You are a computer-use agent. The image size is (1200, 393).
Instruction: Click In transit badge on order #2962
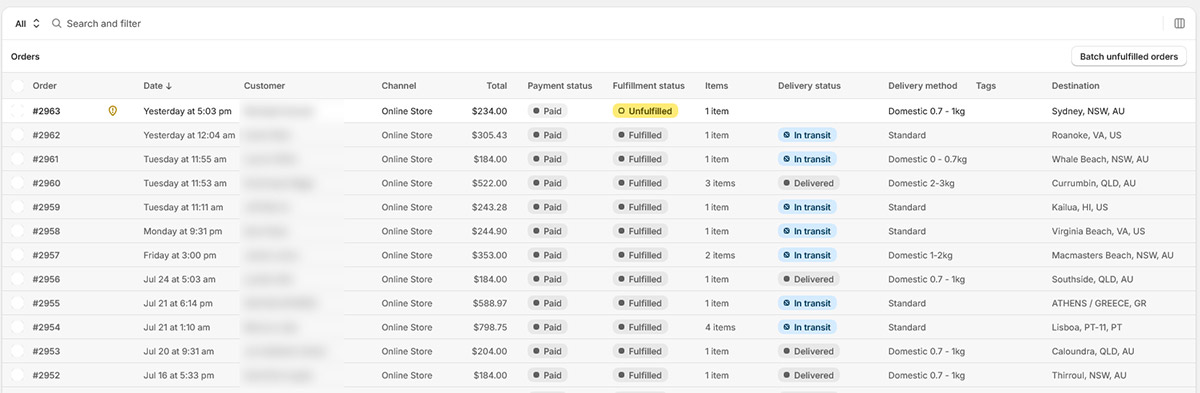point(807,135)
